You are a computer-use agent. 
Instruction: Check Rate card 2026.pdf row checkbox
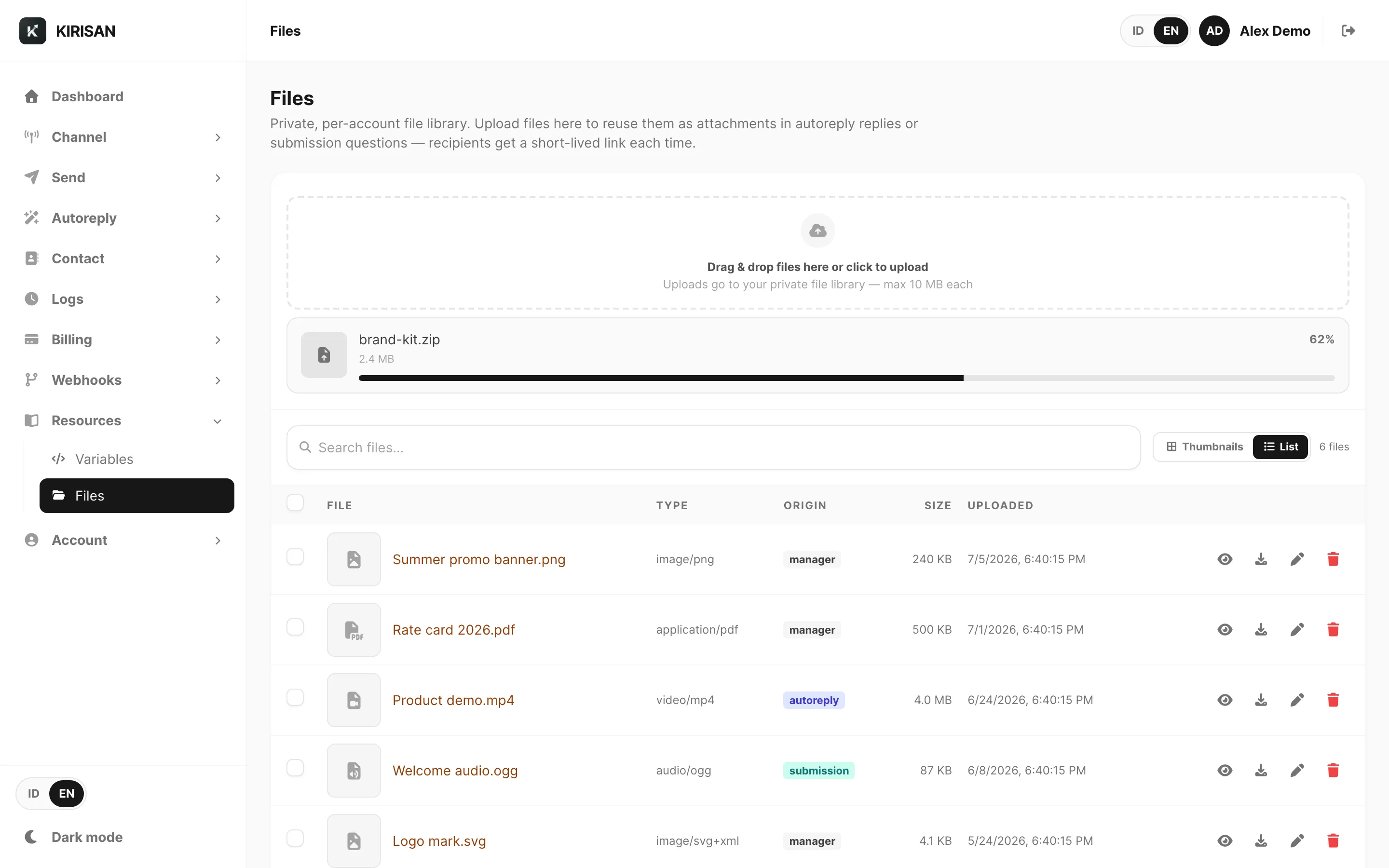(x=295, y=627)
